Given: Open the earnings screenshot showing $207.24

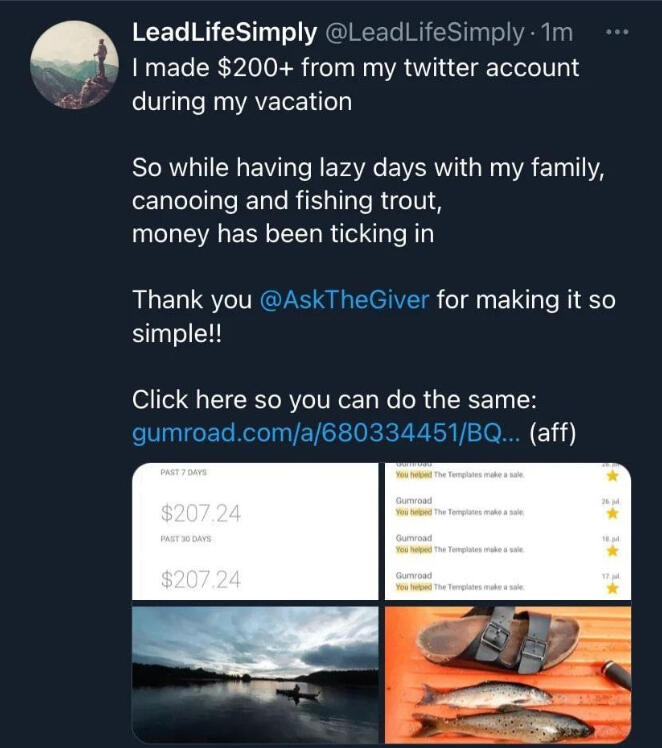Looking at the screenshot, I should click(x=255, y=531).
